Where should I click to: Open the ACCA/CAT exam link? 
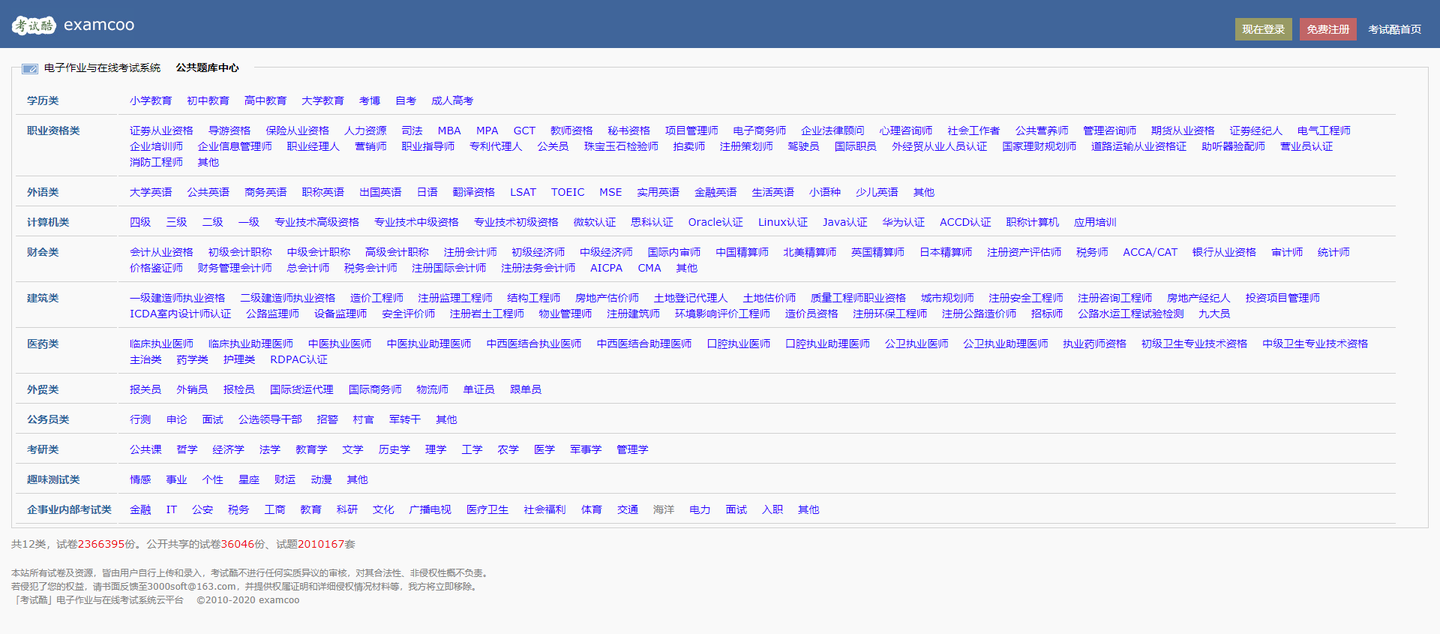click(1150, 252)
